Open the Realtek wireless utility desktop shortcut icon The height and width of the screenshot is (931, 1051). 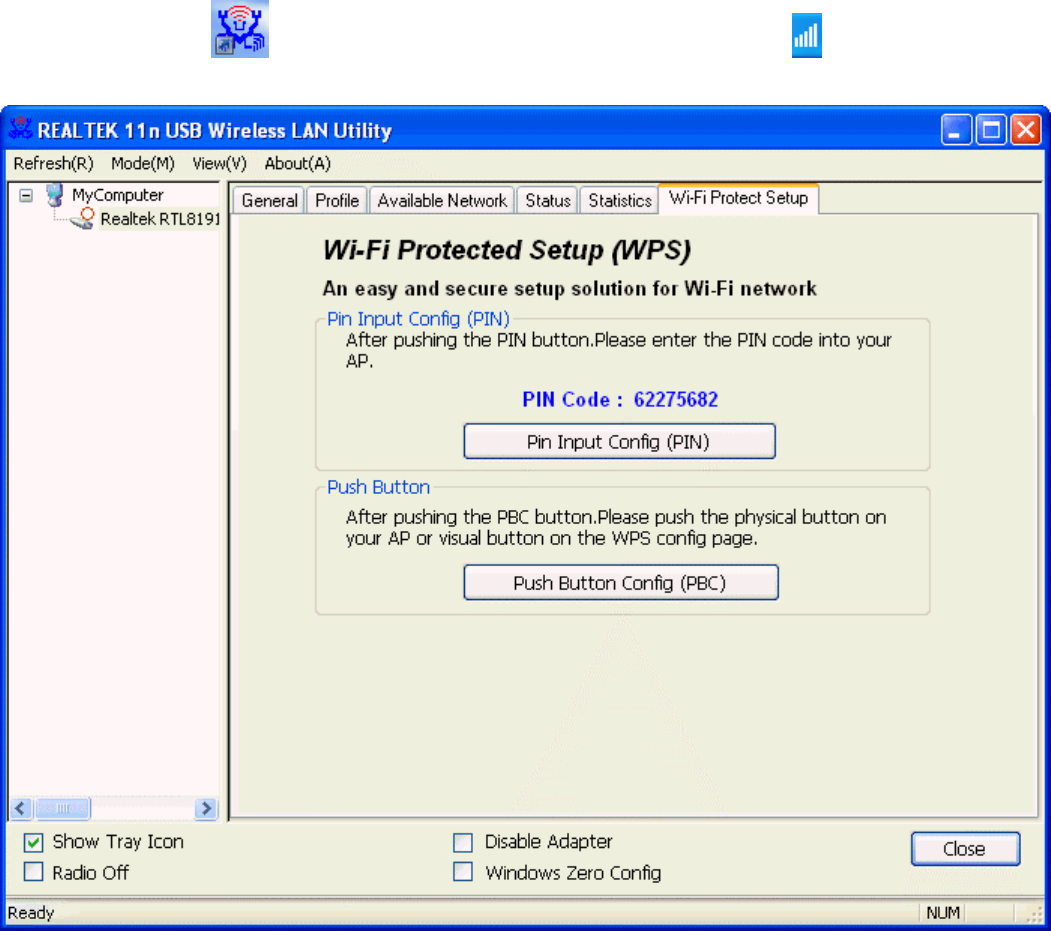point(240,29)
